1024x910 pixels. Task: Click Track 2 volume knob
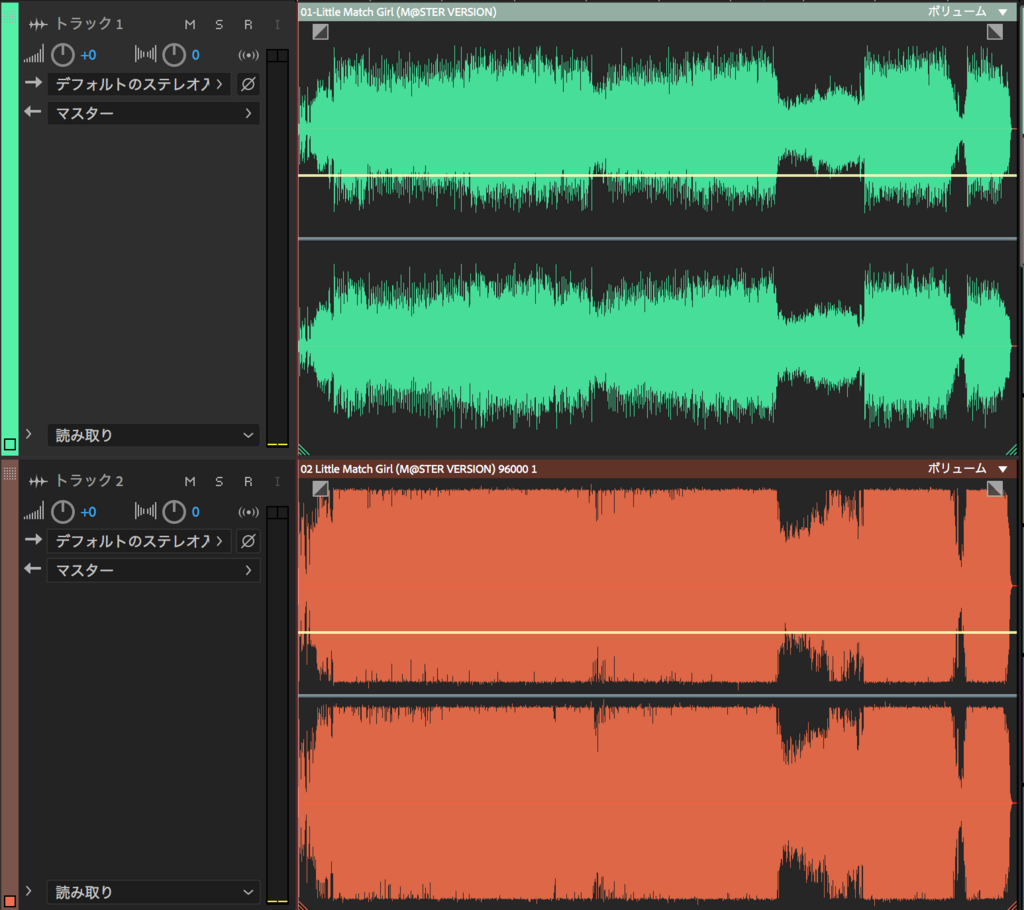coord(63,512)
